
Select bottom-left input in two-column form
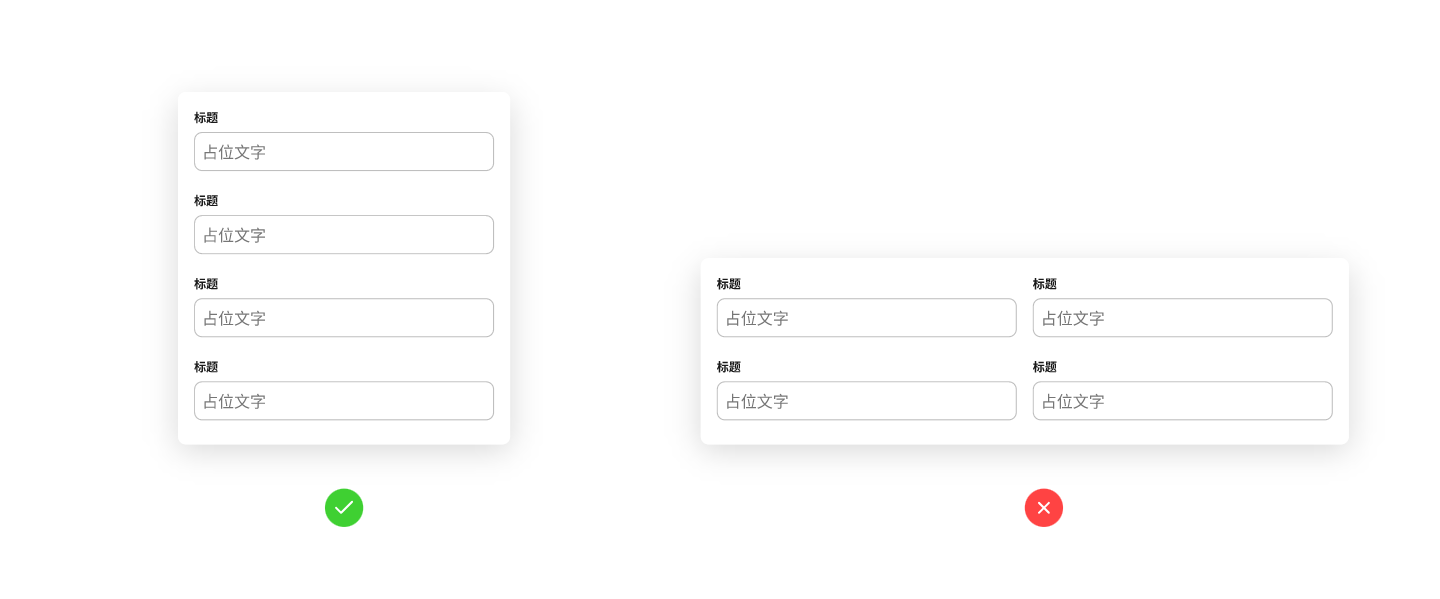pyautogui.click(x=866, y=401)
